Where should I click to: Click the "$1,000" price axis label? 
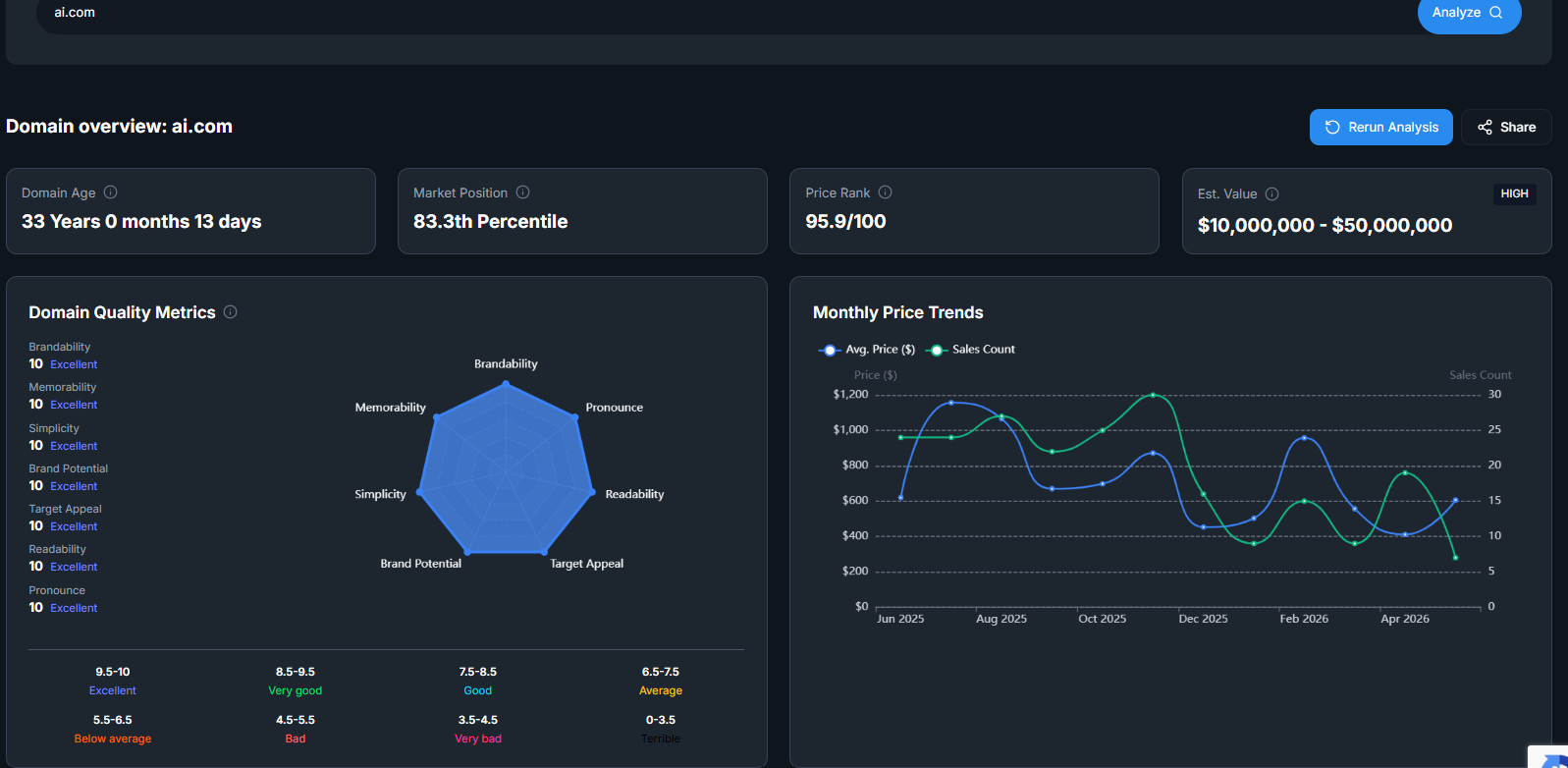tap(850, 430)
